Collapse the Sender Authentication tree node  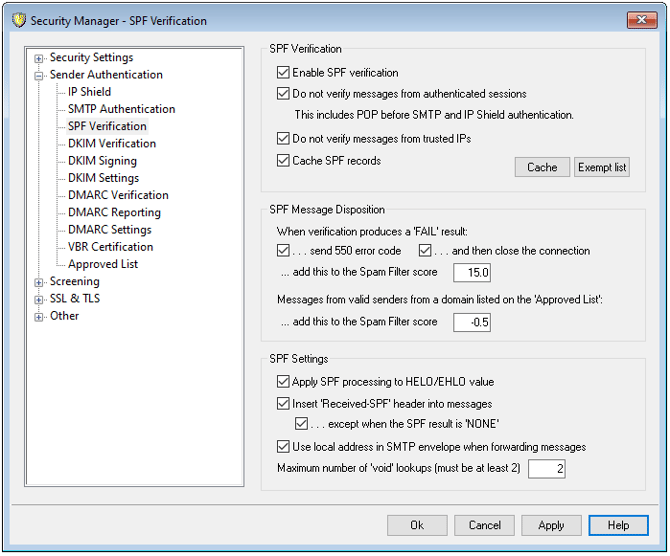(39, 75)
